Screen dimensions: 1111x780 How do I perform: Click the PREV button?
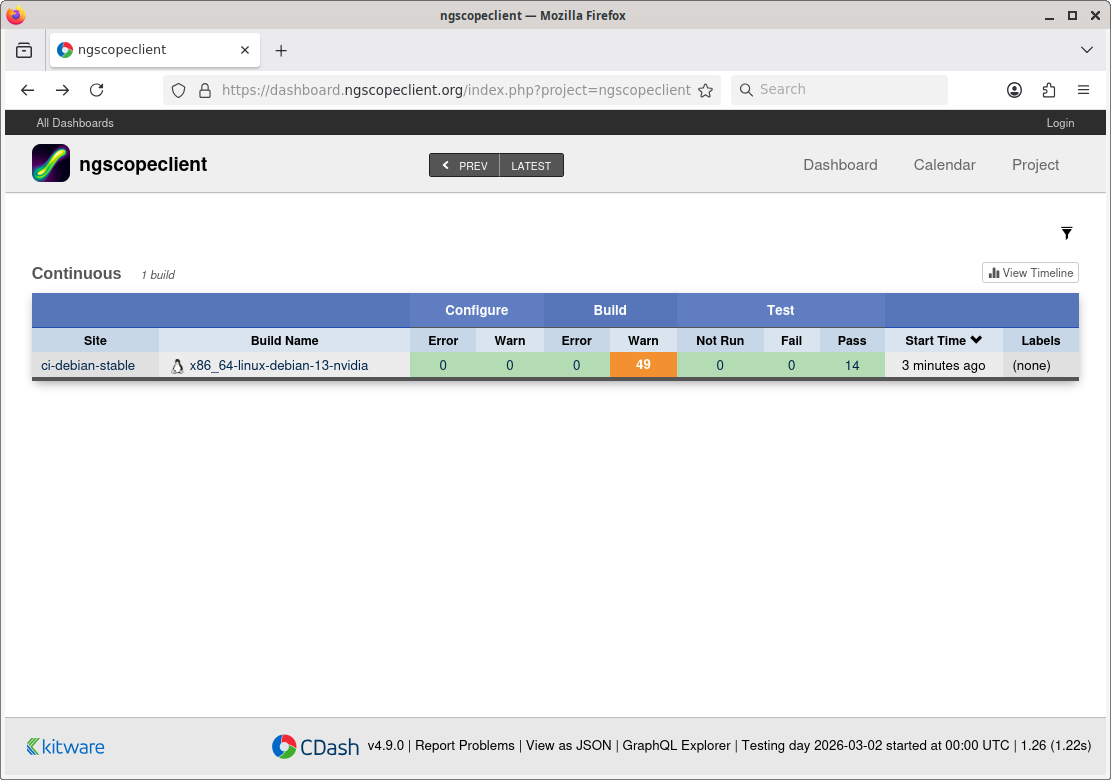[x=465, y=166]
